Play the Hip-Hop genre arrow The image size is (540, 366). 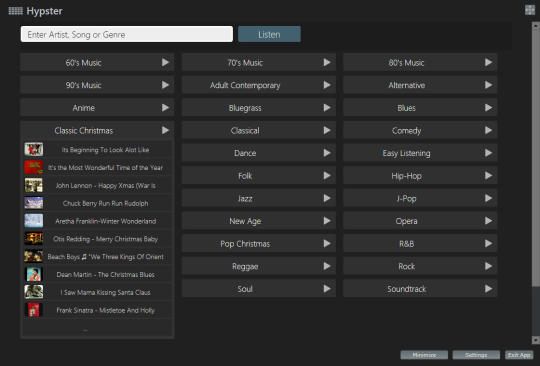click(488, 176)
